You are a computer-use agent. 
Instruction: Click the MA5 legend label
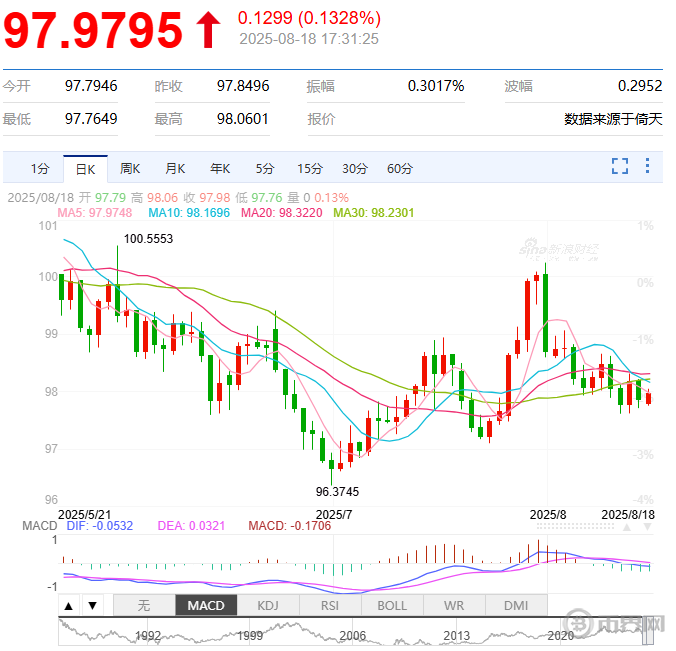[x=98, y=213]
